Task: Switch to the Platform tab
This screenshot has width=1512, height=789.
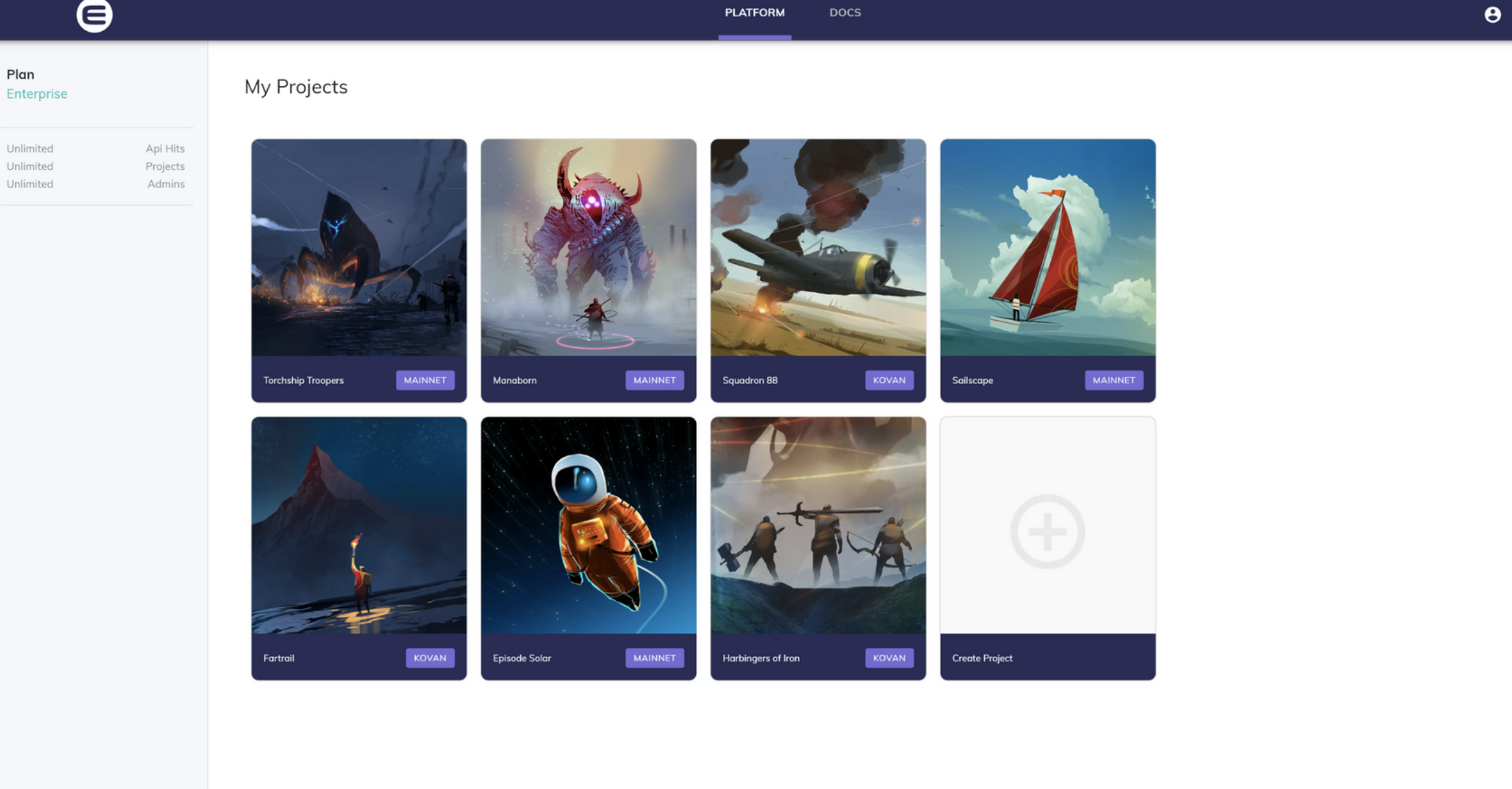Action: (754, 13)
